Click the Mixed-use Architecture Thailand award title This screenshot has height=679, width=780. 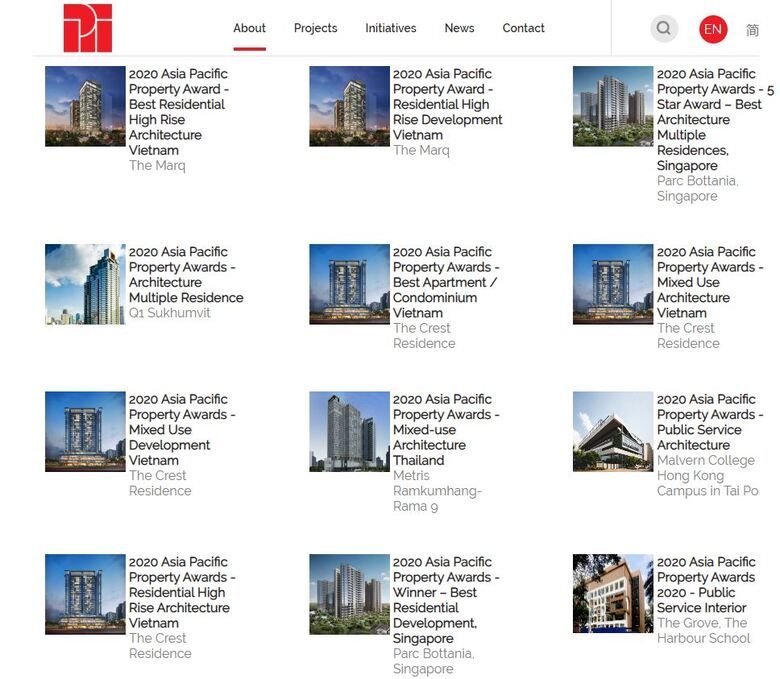click(x=445, y=430)
